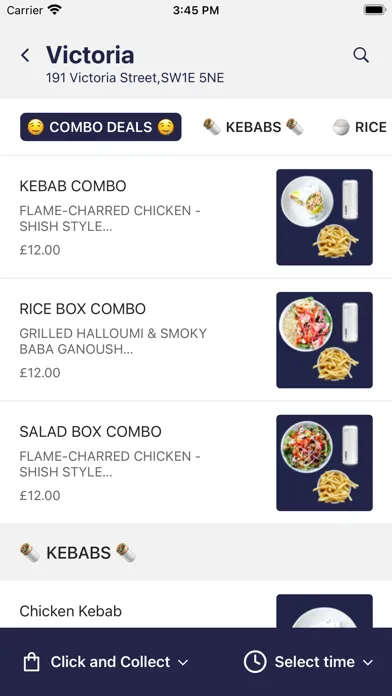Screen dimensions: 392x696
Task: Tap the chevron next to Select time
Action: (x=368, y=662)
